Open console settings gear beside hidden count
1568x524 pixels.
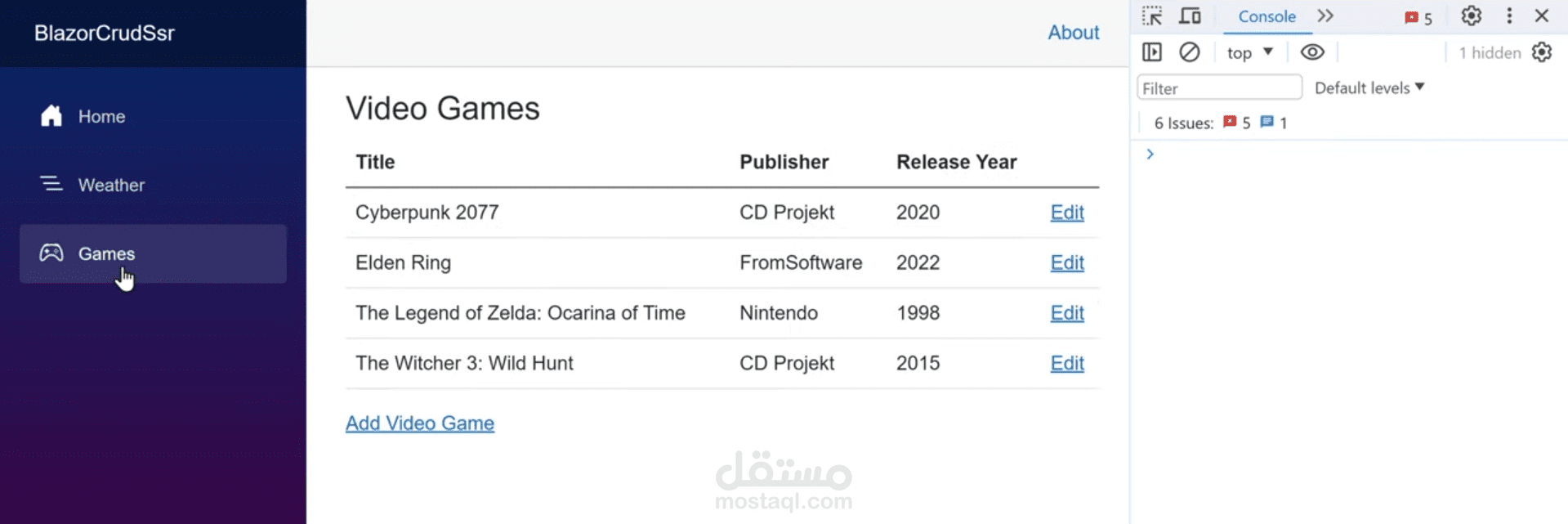[x=1542, y=52]
